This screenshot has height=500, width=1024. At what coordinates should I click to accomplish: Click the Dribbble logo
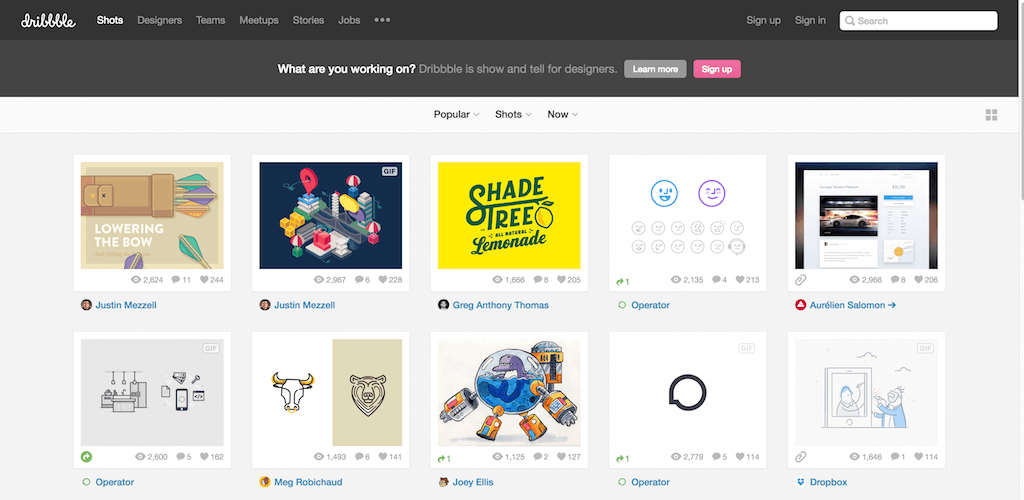48,20
